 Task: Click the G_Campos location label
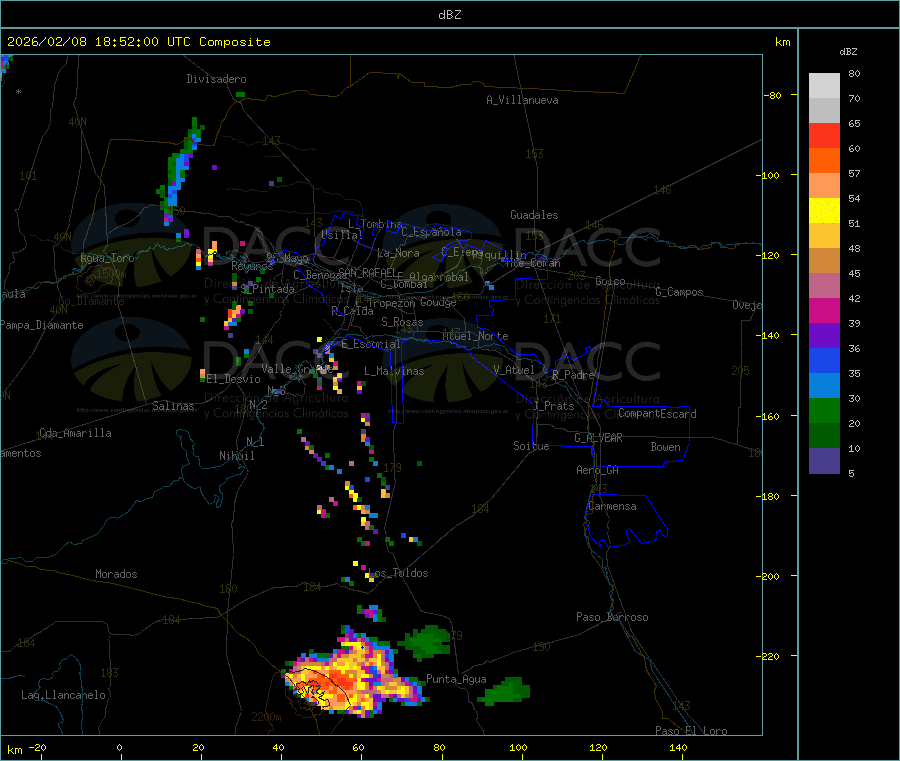[679, 292]
